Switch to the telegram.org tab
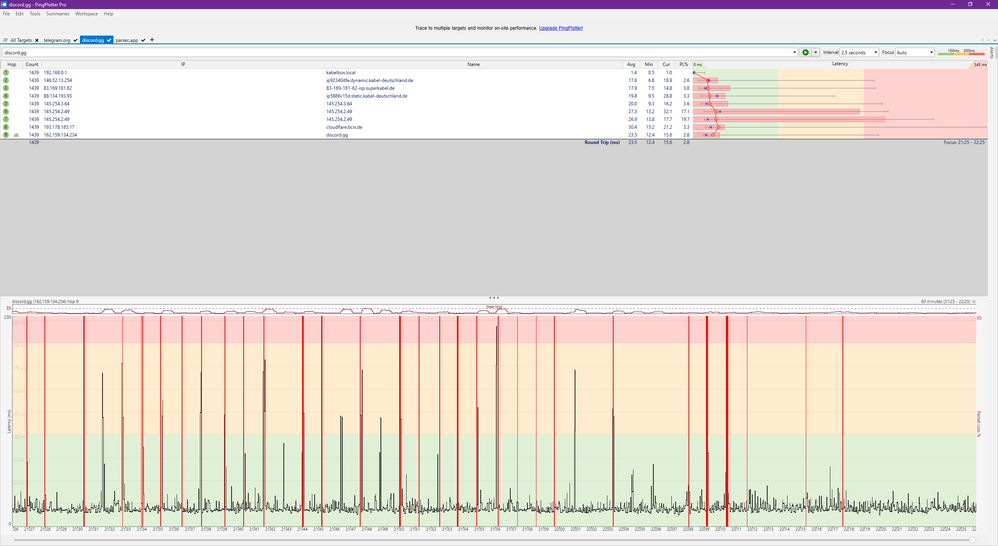998x546 pixels. click(x=55, y=40)
